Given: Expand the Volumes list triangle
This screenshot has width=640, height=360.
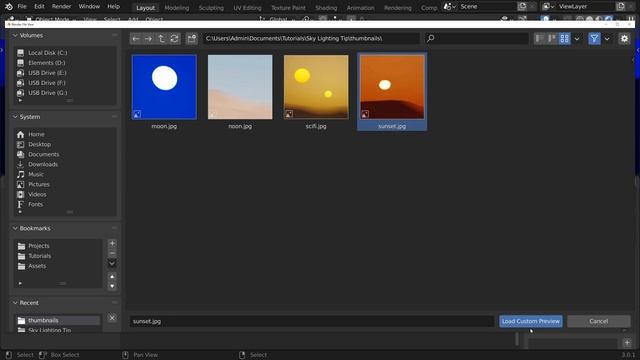Looking at the screenshot, I should point(20,100).
